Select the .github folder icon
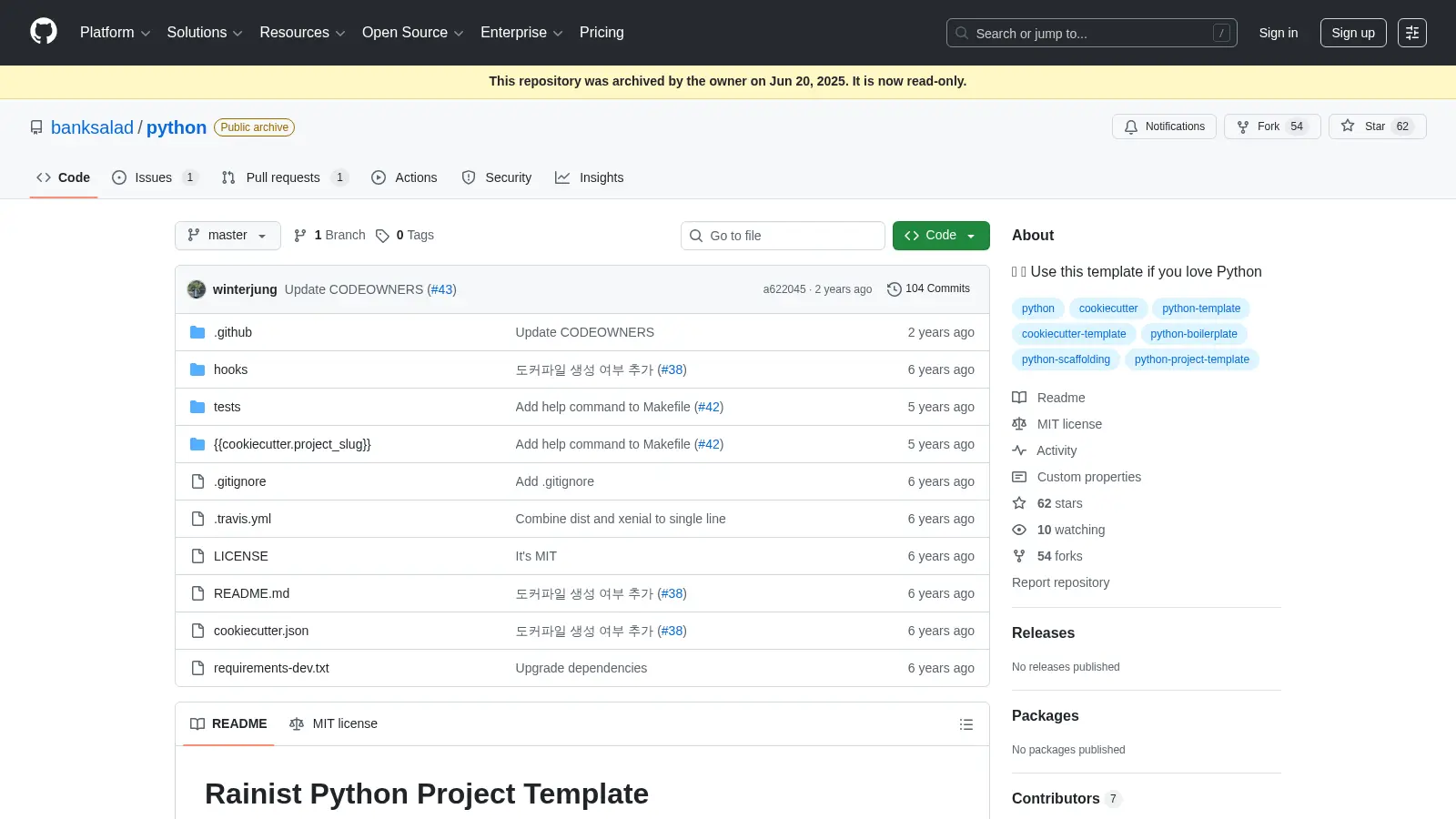 (197, 332)
